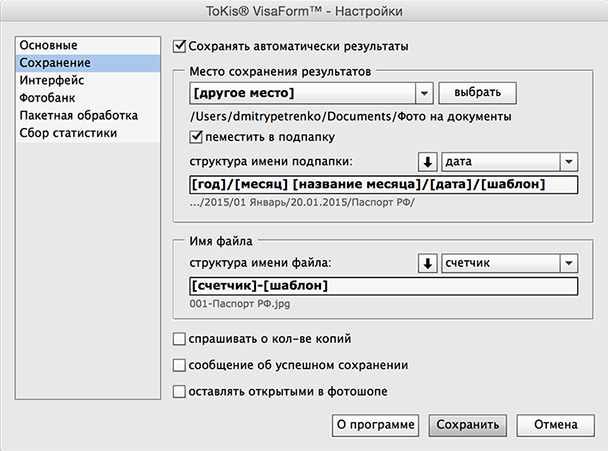Open the 'Интерфейс' settings section

[88, 80]
